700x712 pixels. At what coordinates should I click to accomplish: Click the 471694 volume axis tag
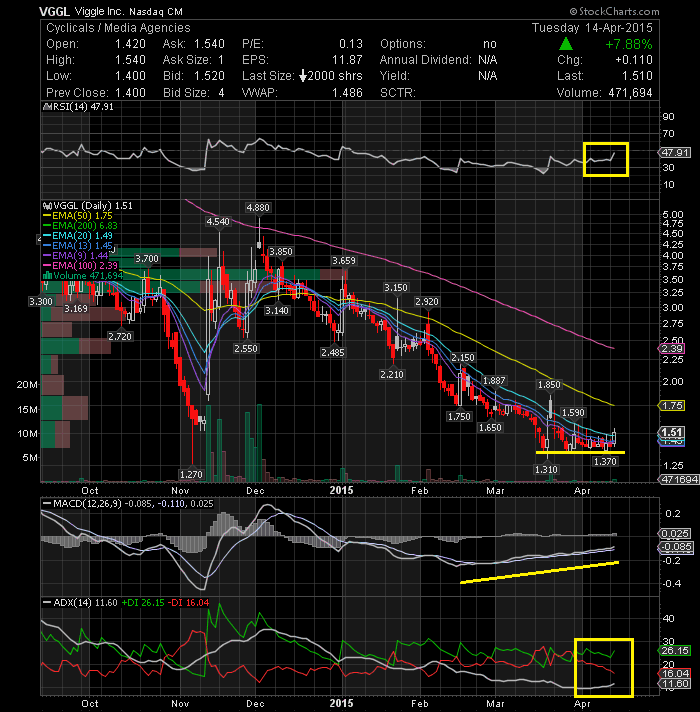[679, 480]
